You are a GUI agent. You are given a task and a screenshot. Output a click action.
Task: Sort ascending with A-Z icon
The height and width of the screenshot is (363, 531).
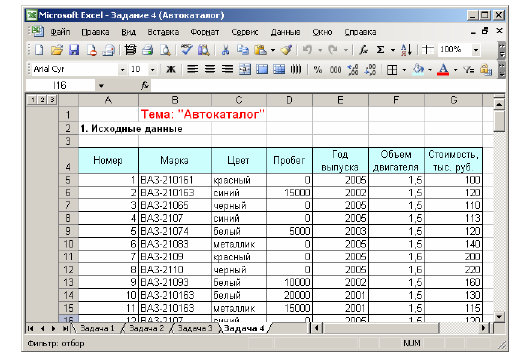click(406, 50)
